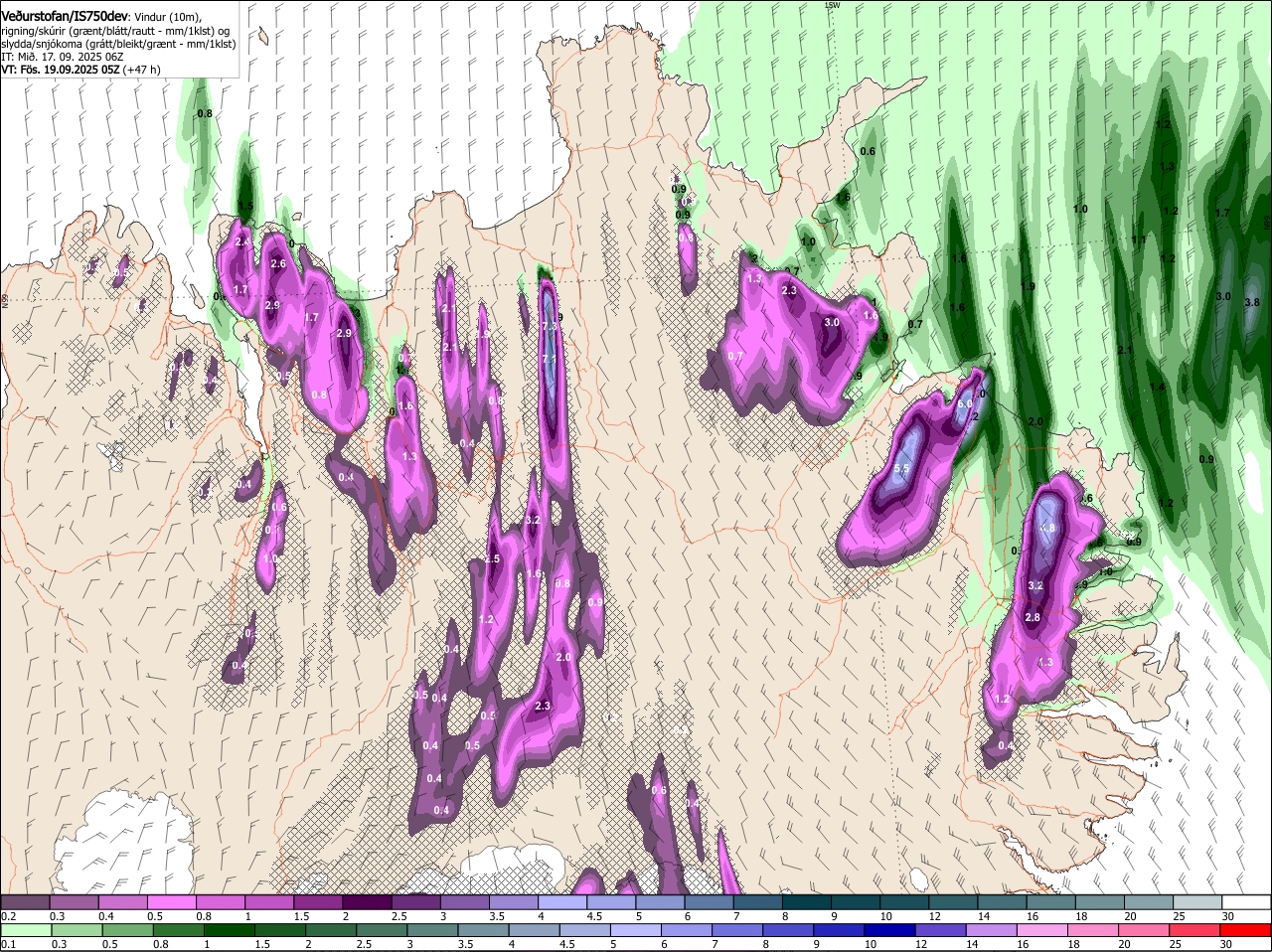Select the lightest green swatch above the 0.1 label

coord(26,930)
